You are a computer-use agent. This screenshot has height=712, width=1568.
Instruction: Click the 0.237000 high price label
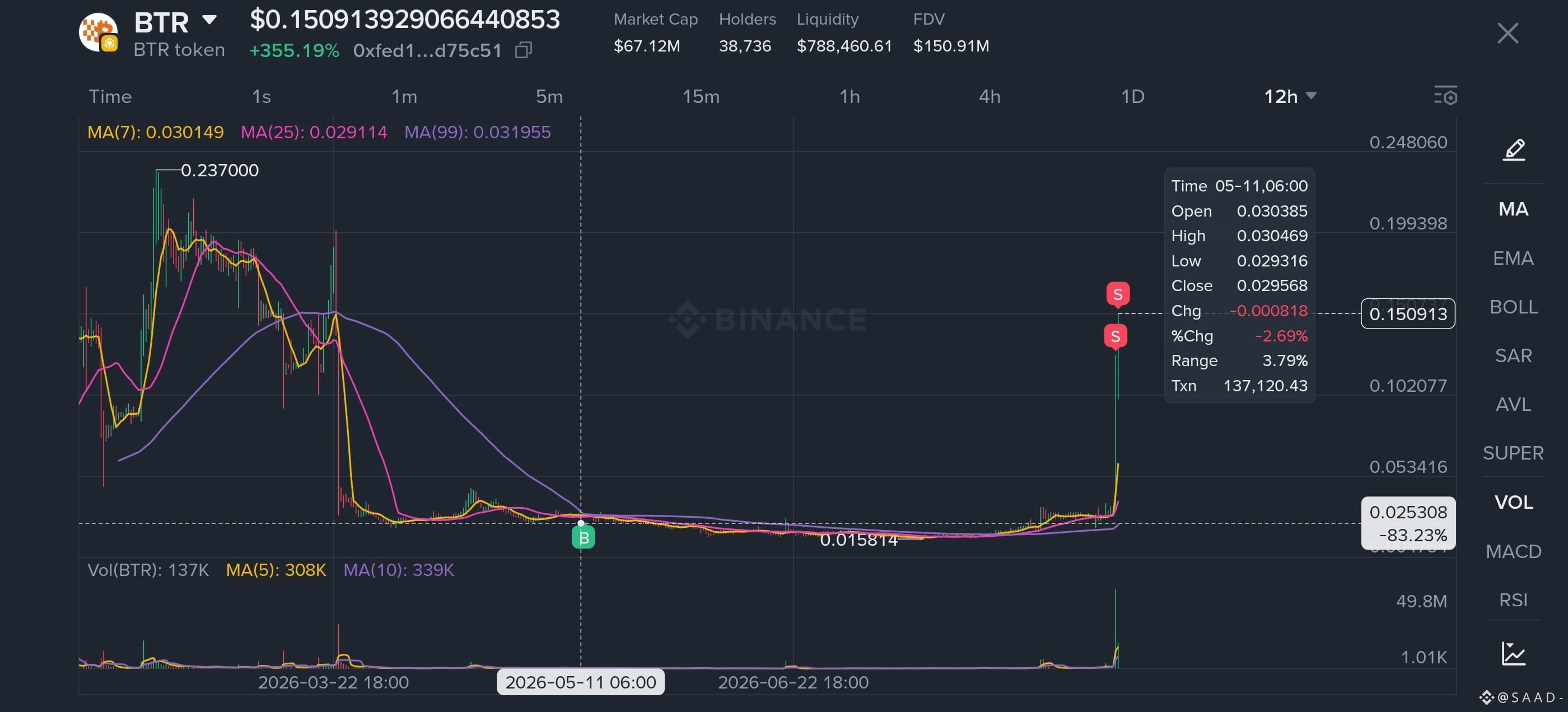(x=220, y=170)
